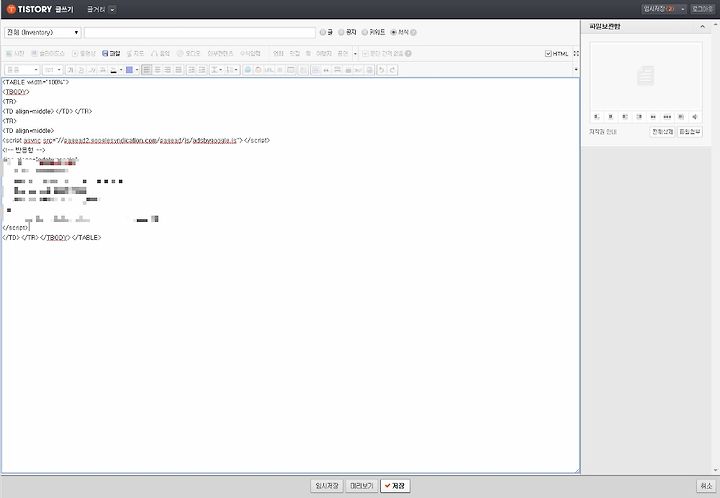The image size is (720, 498).
Task: Click the redo icon
Action: click(x=392, y=70)
